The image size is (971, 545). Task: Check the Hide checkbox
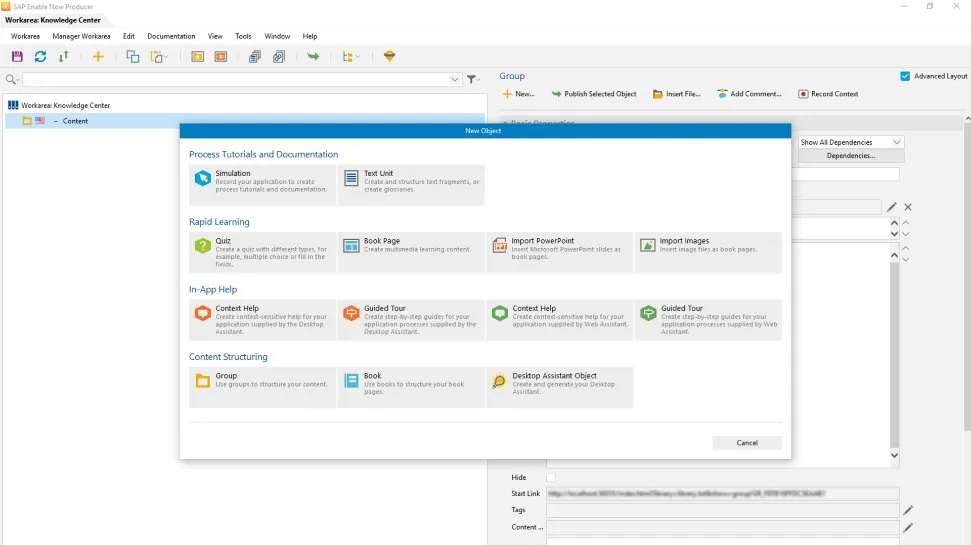pos(551,477)
